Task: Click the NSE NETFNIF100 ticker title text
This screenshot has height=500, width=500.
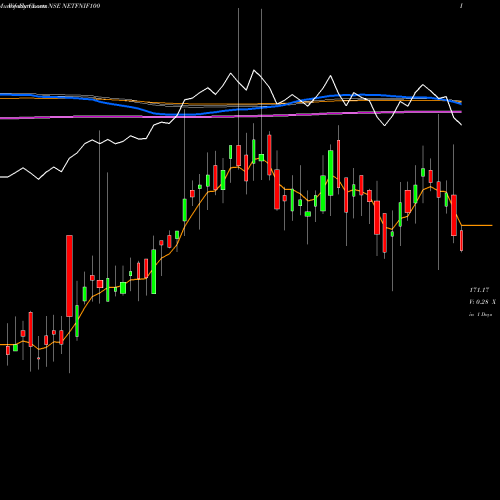Action: 74,6
